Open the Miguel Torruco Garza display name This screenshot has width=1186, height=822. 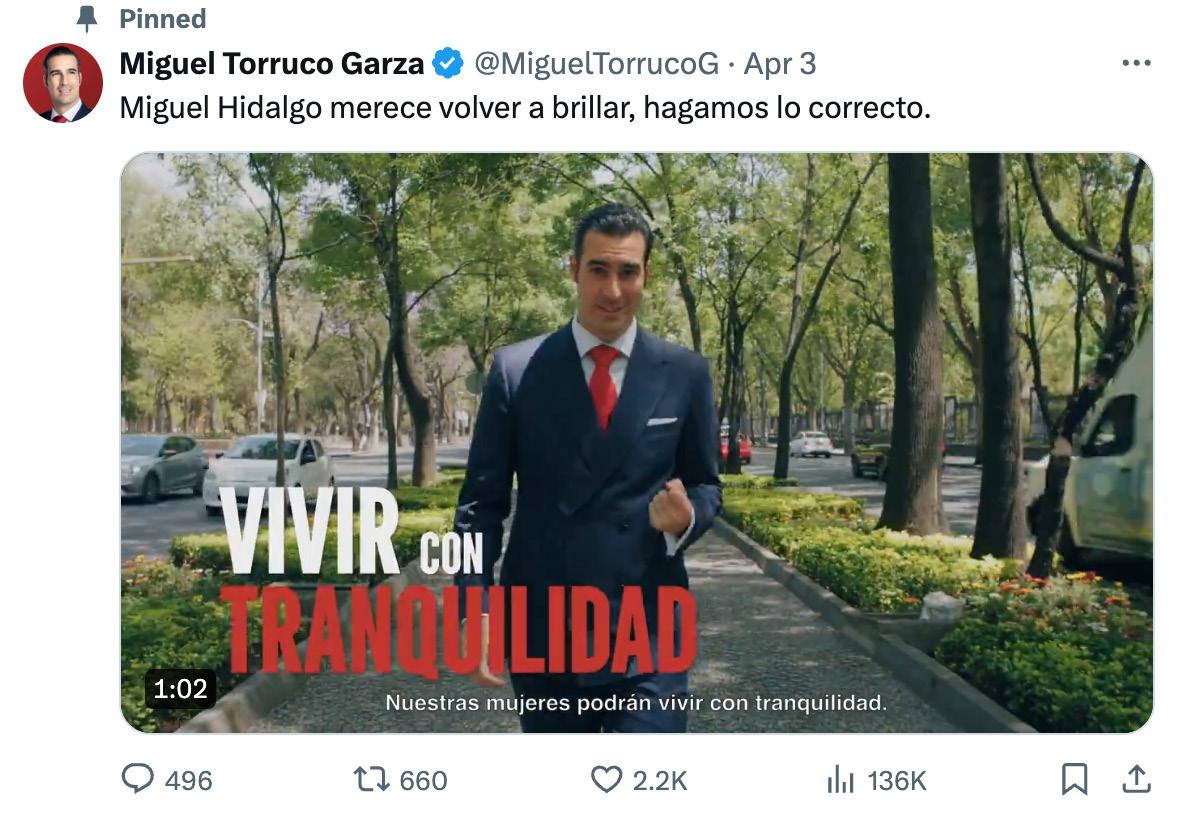coord(272,64)
